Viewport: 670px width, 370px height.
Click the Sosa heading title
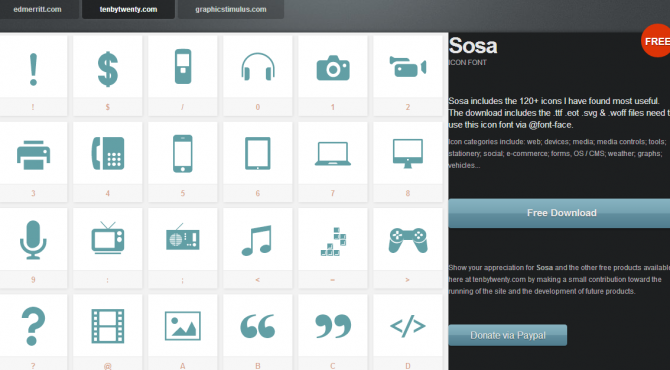(x=473, y=46)
